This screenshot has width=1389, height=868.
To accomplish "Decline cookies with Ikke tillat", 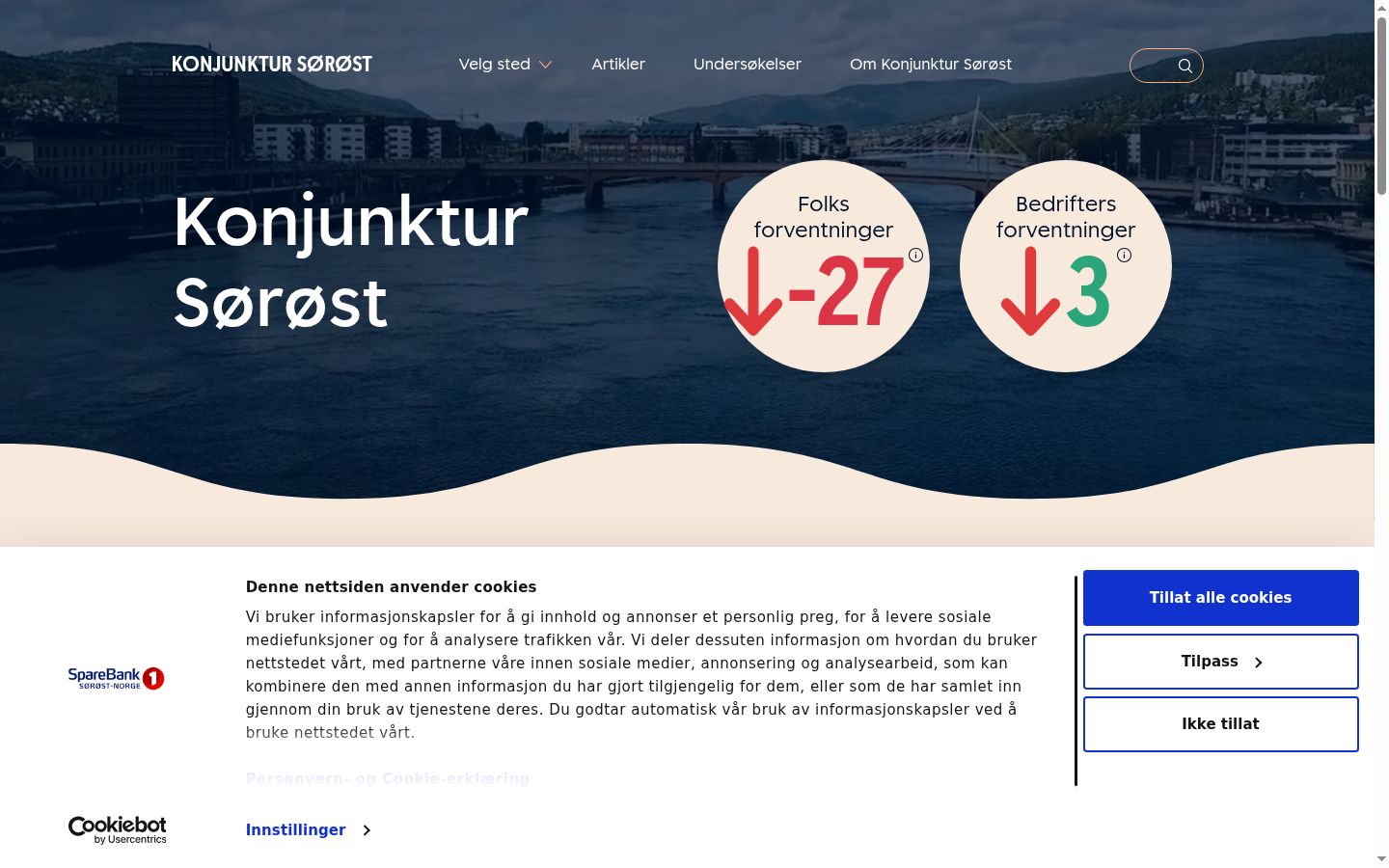I will pyautogui.click(x=1221, y=724).
